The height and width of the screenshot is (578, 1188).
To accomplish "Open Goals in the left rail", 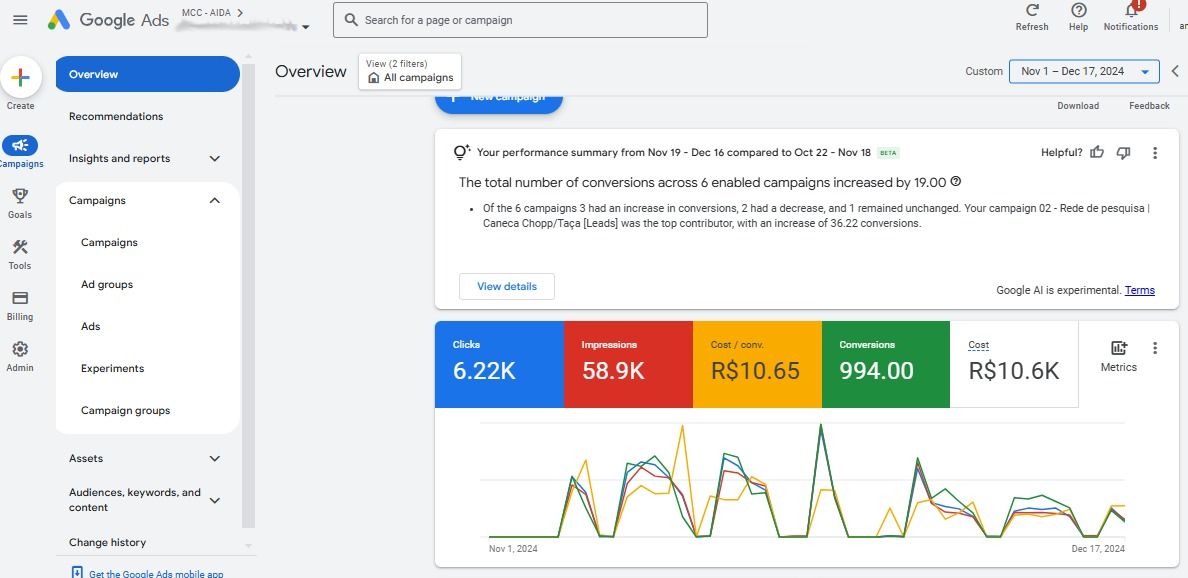I will point(20,203).
